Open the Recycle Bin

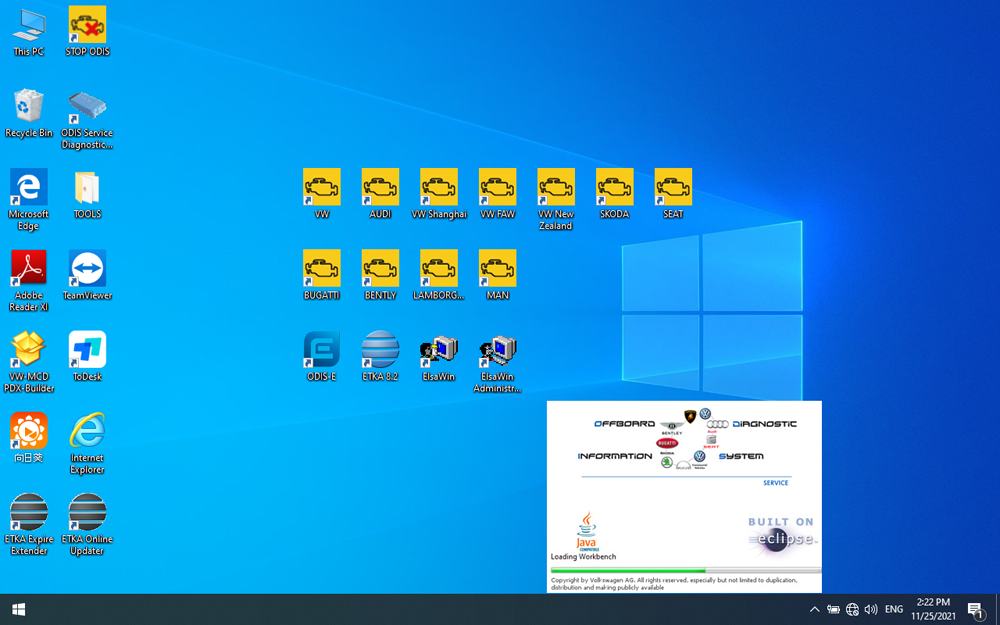(29, 114)
